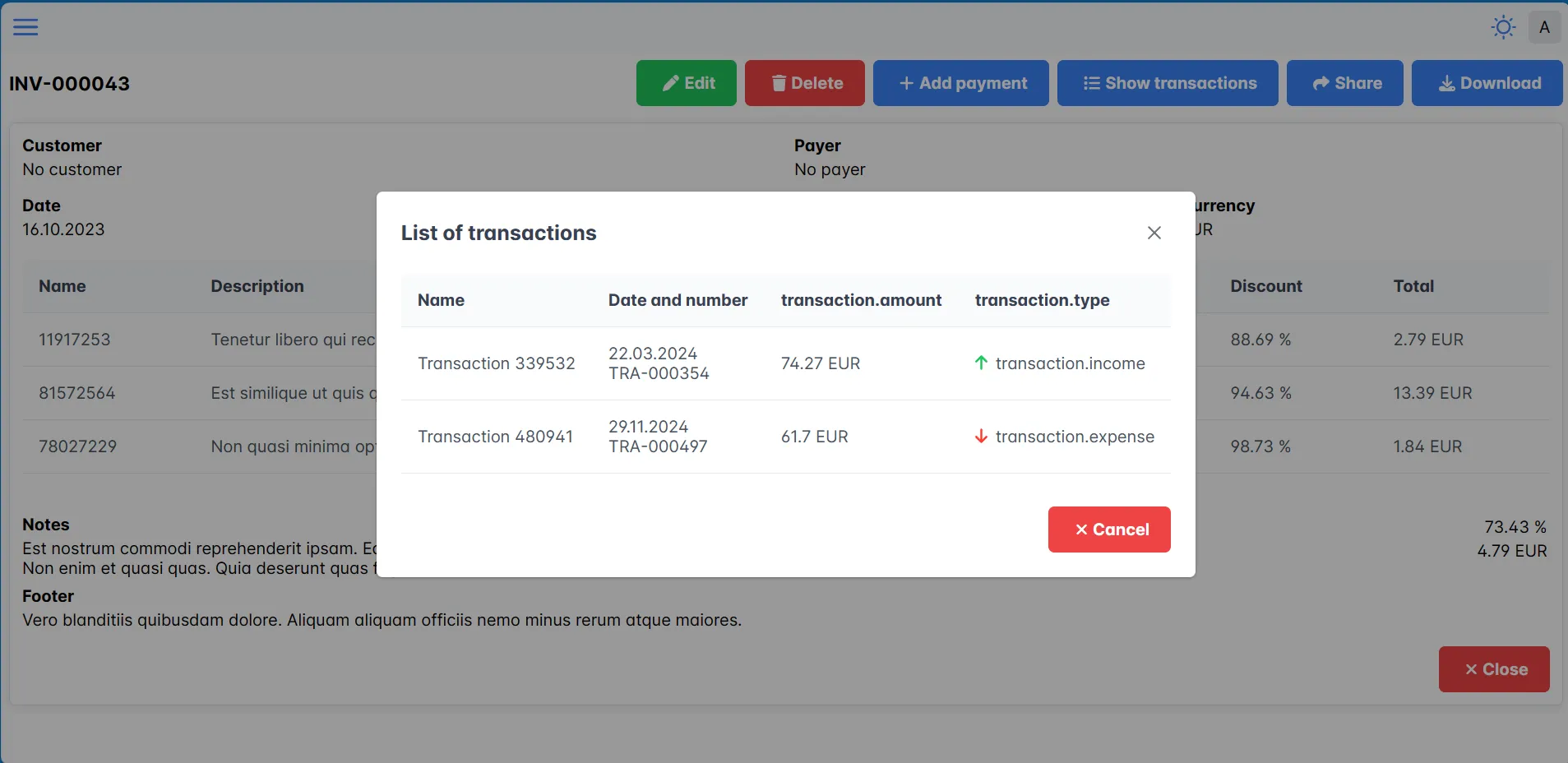This screenshot has height=763, width=1568.
Task: Click the Date and number column header
Action: 677,300
